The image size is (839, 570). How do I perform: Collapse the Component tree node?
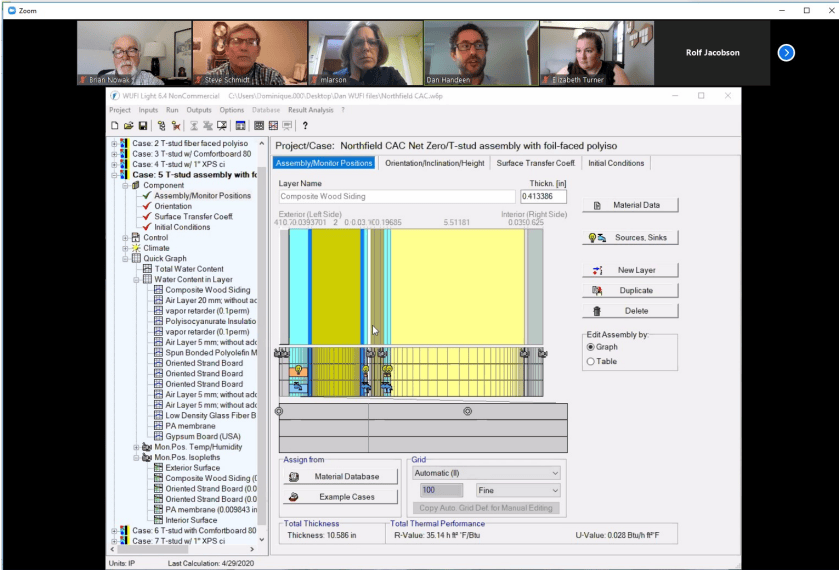(125, 185)
